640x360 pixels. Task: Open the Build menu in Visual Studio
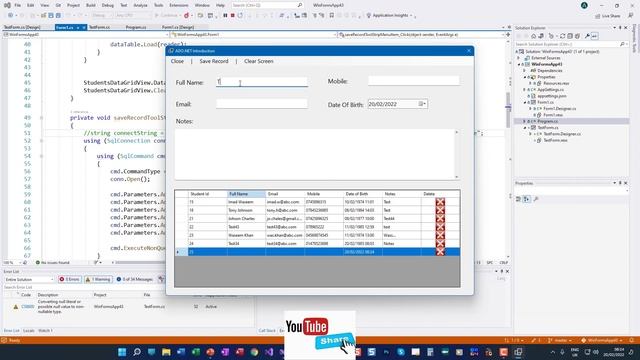tap(91, 5)
